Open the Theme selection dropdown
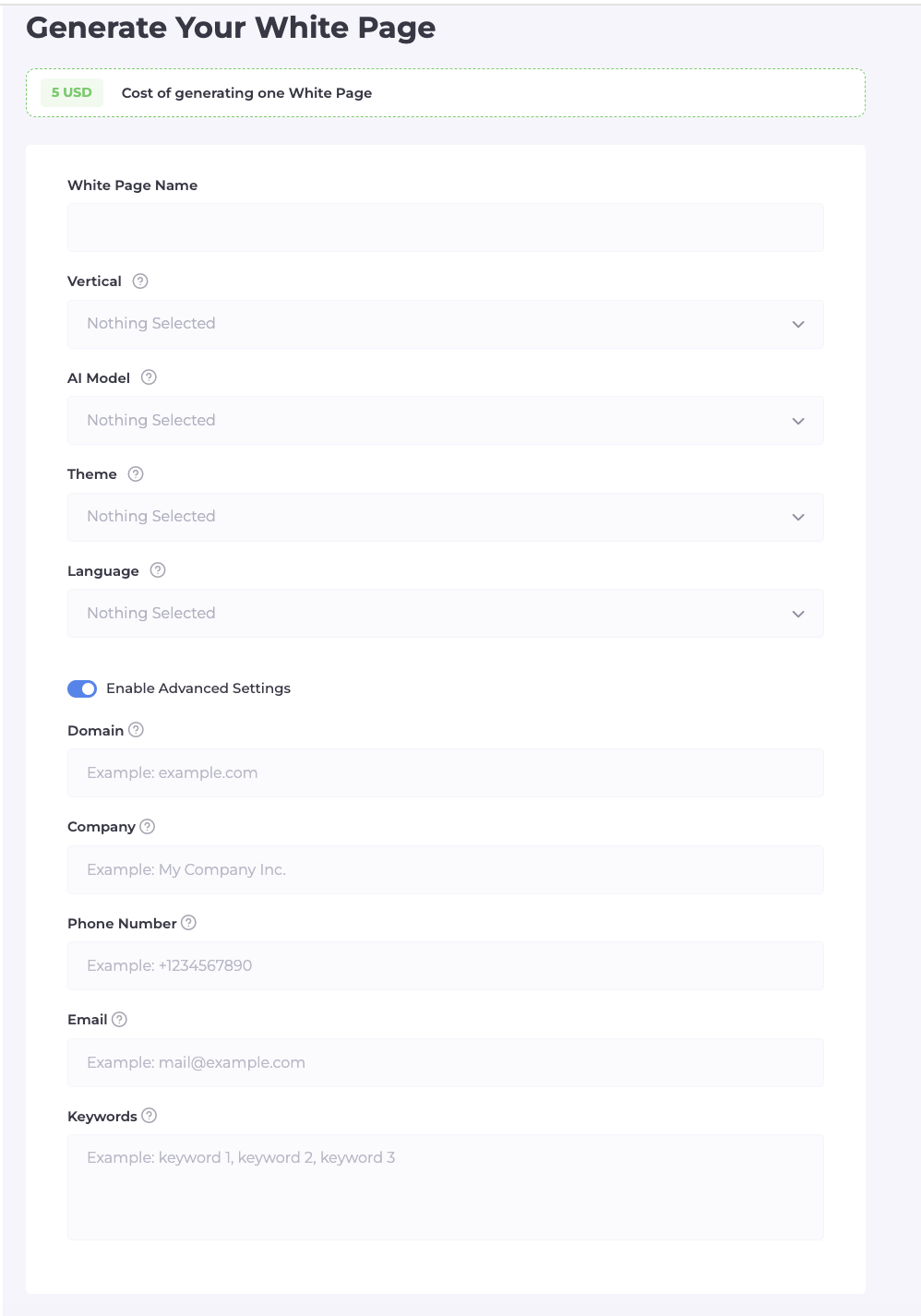The image size is (921, 1316). coord(445,517)
